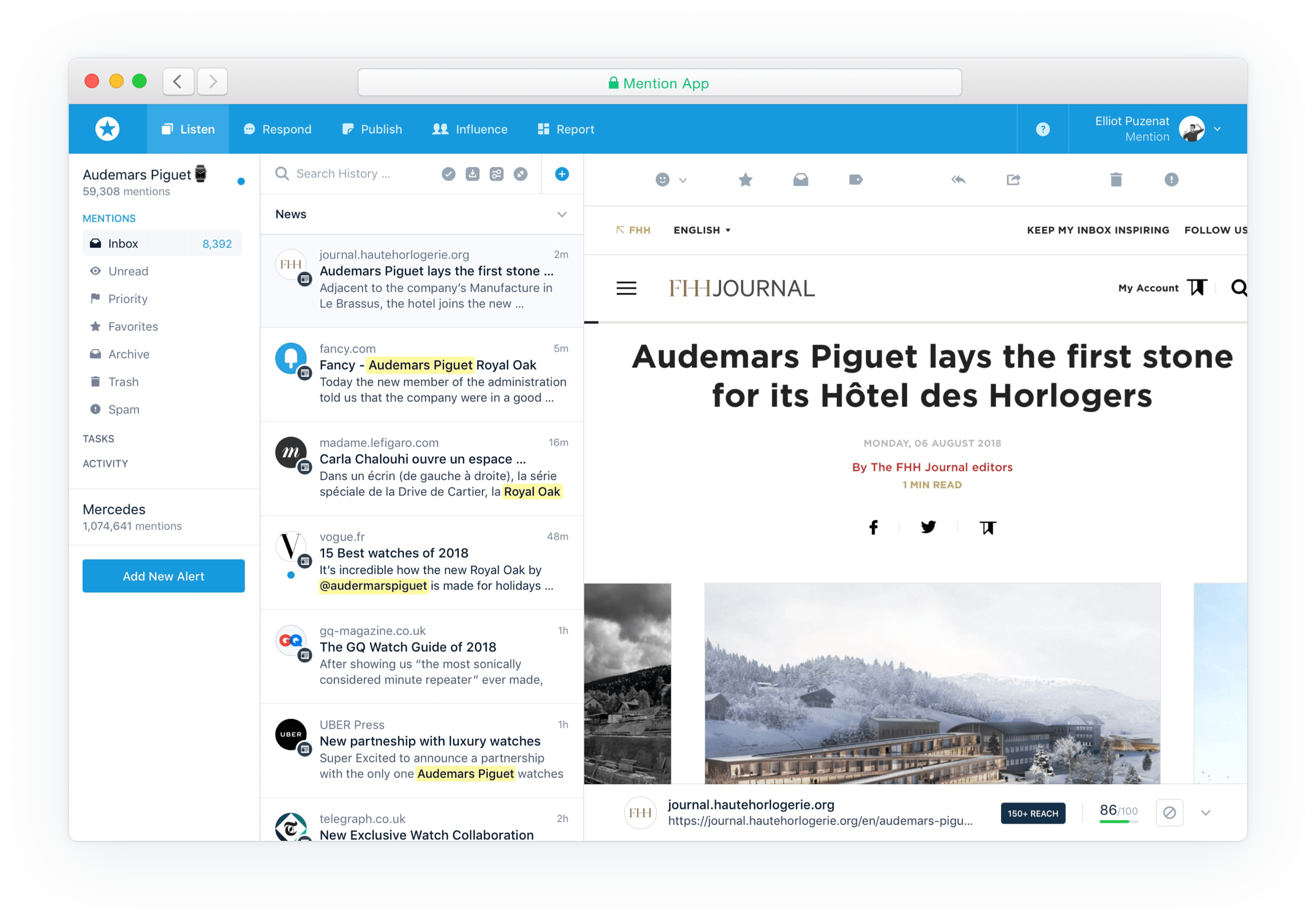Share article on Twitter
1316x920 pixels.
[x=928, y=527]
